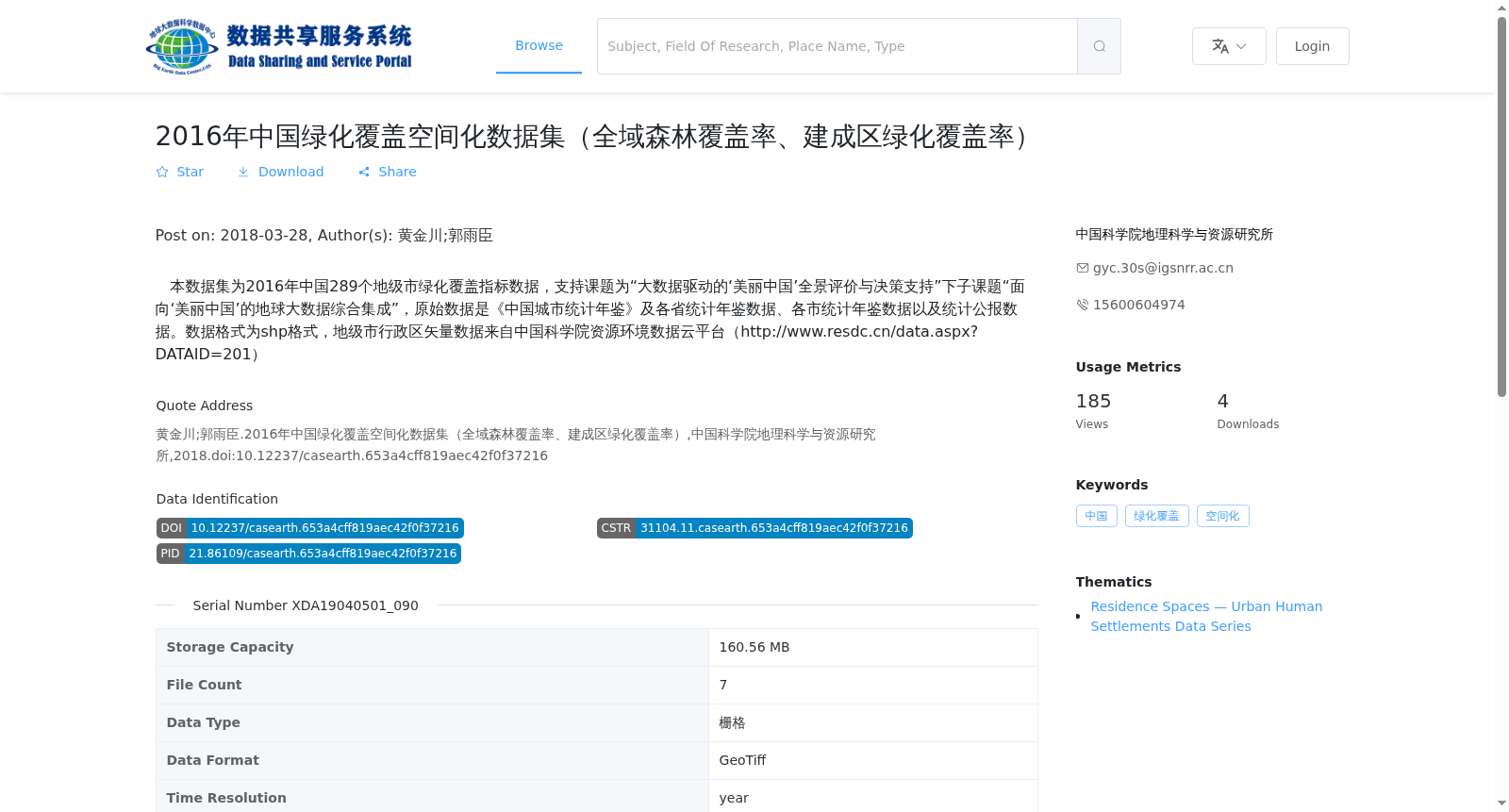Viewport: 1509px width, 812px height.
Task: Click the 160.56 MB storage value
Action: (x=754, y=647)
